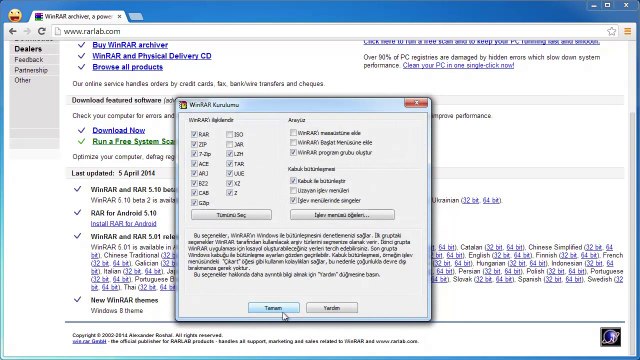Enable Uzayan işlev menüleri checkbox
This screenshot has width=640, height=360.
pos(293,191)
